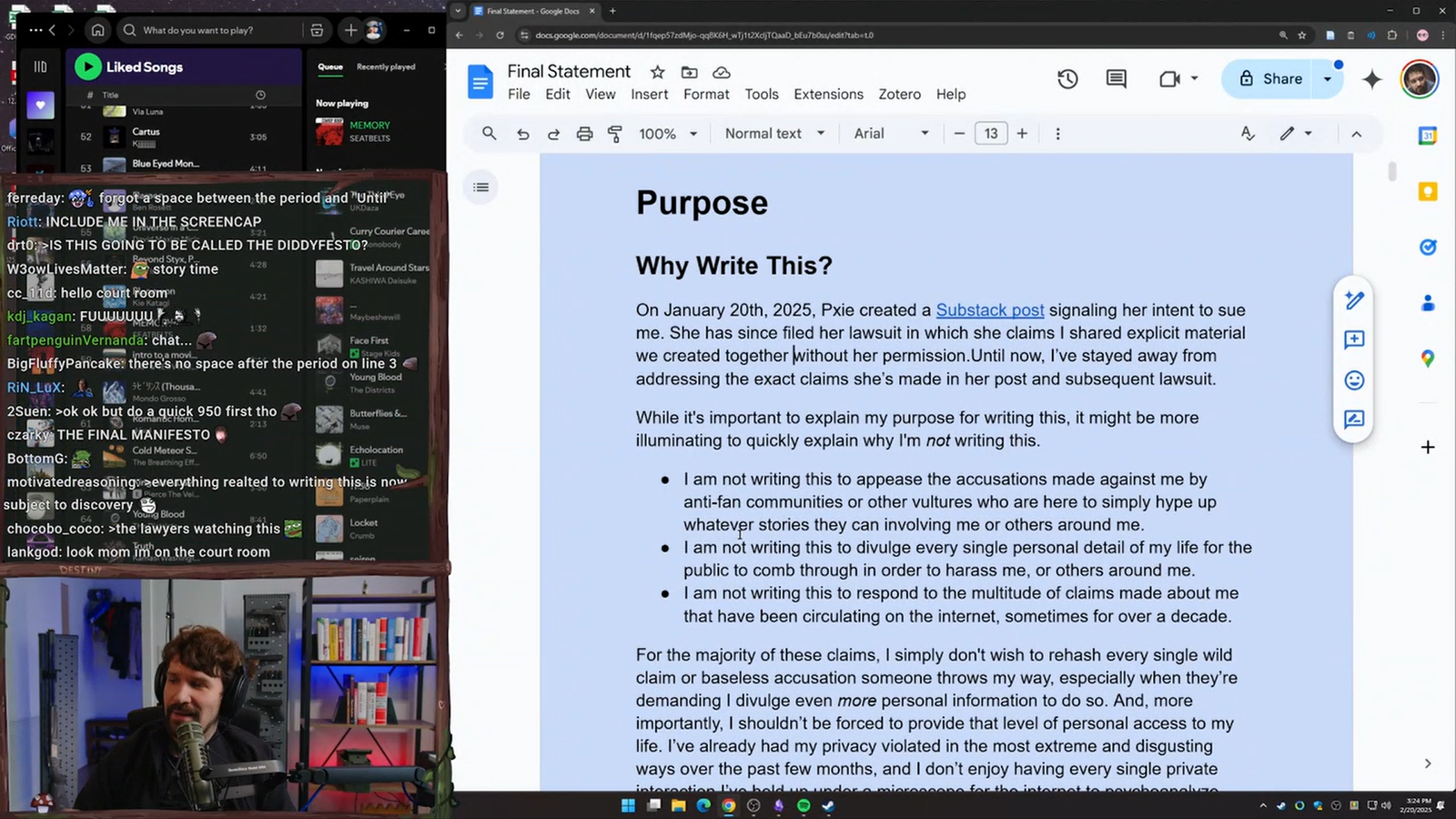Open version history clock icon

1067,79
